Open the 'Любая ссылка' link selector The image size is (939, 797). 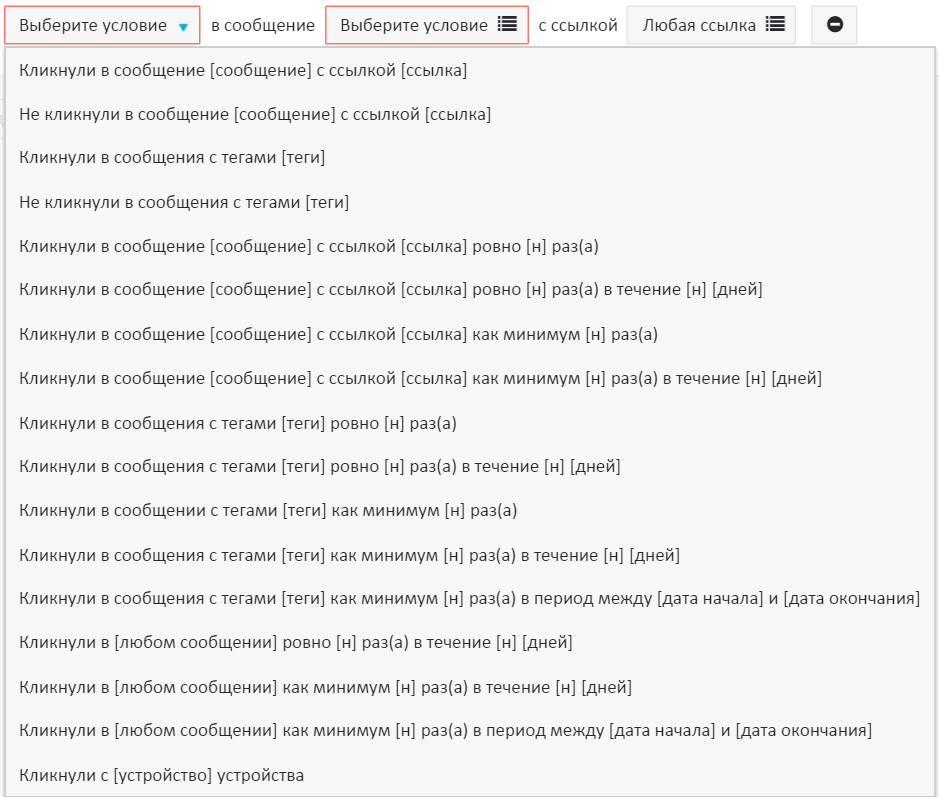click(711, 25)
